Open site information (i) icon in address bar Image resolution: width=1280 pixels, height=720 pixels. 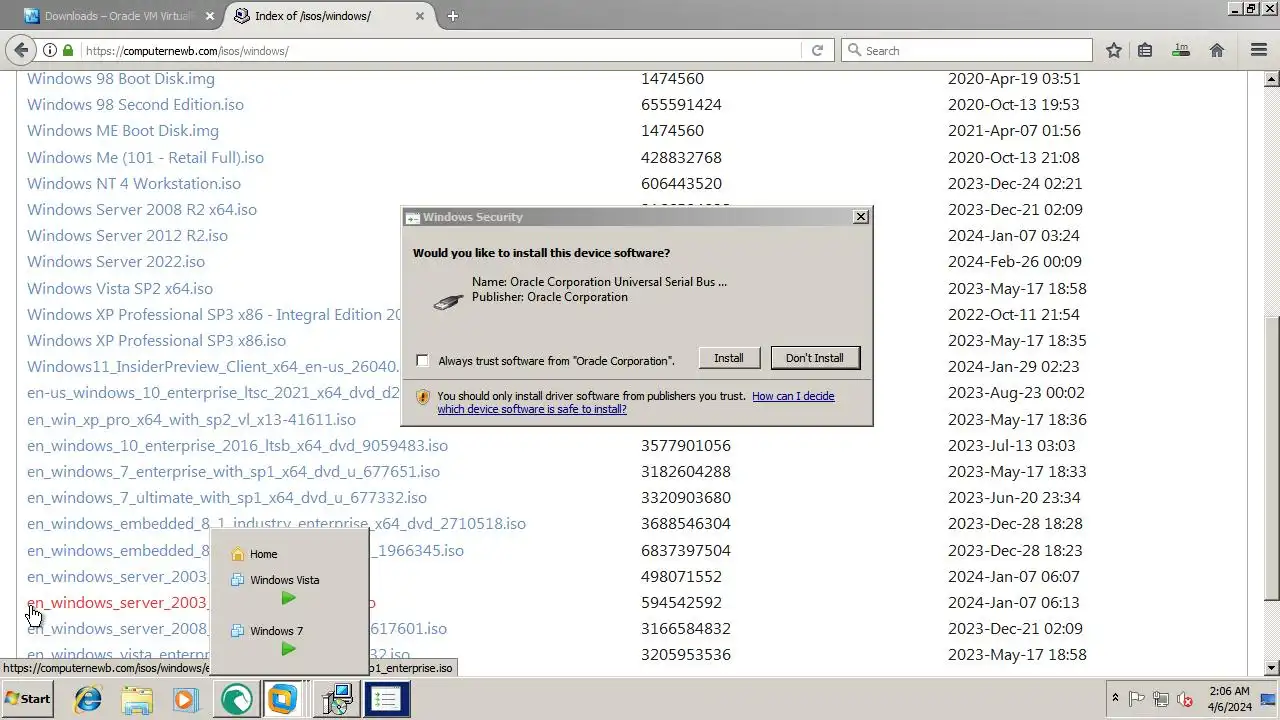coord(50,50)
